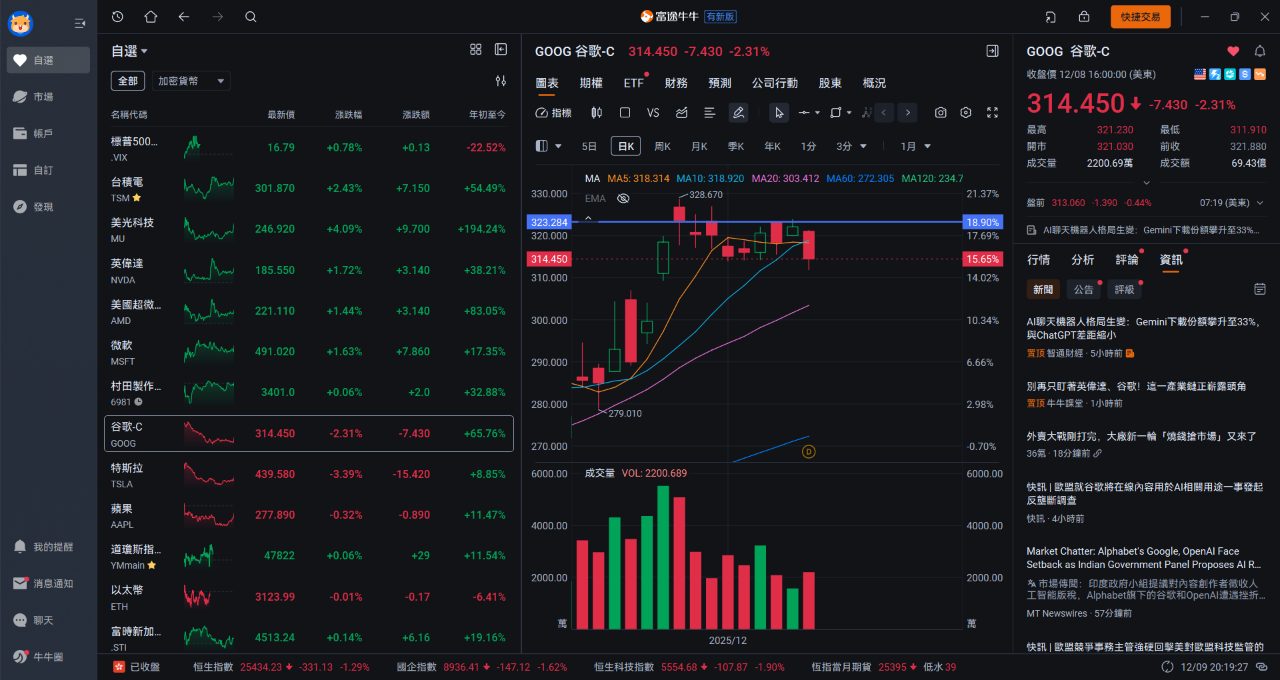This screenshot has width=1280, height=680.
Task: Switch watchlist to grid view
Action: (x=476, y=49)
